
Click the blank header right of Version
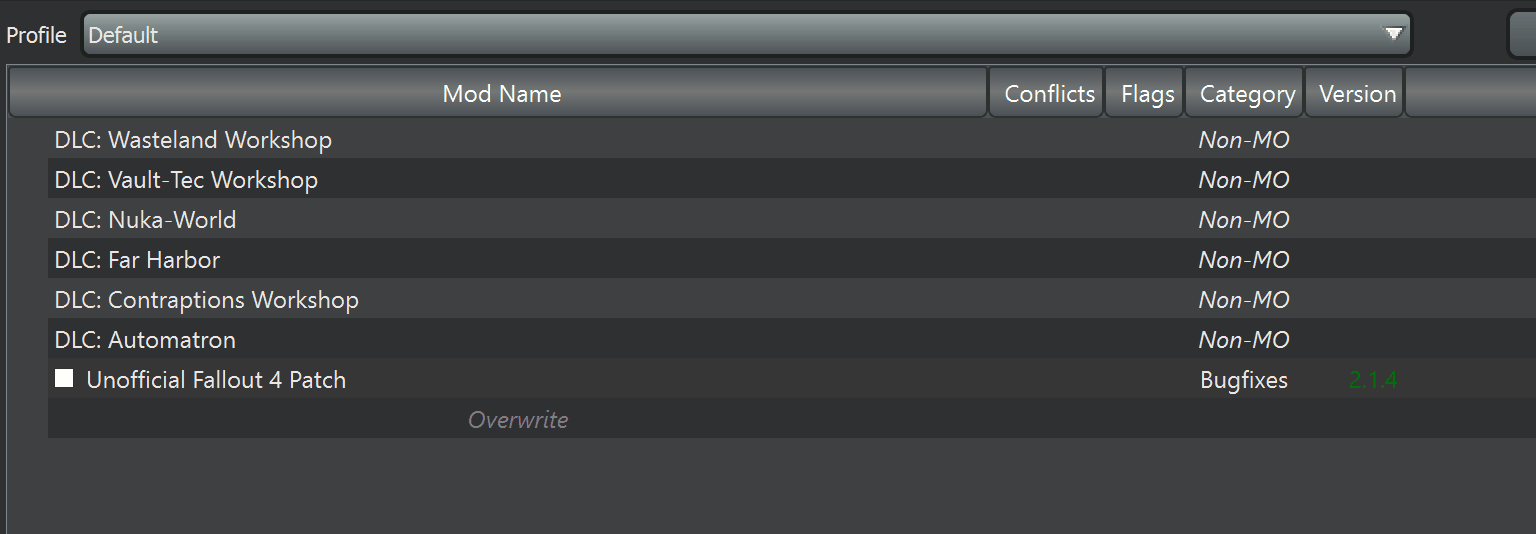coord(1470,94)
